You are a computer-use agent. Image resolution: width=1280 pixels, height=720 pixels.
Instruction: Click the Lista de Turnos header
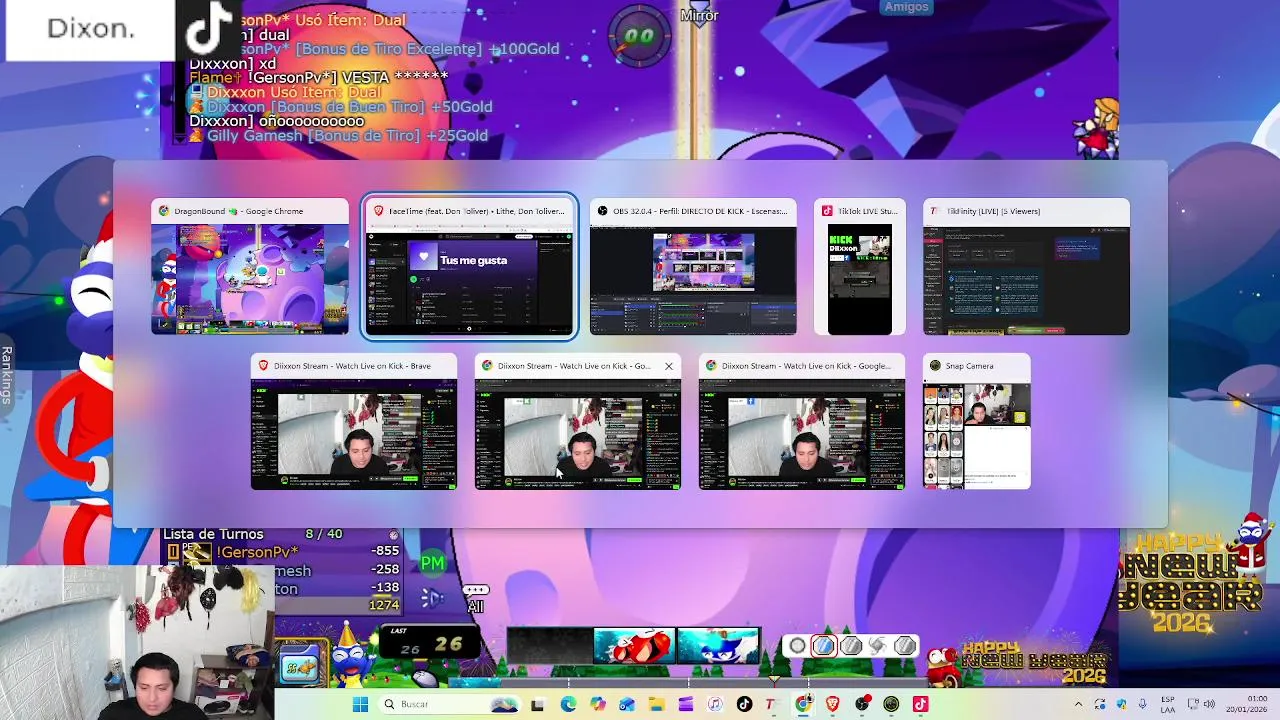click(x=213, y=534)
